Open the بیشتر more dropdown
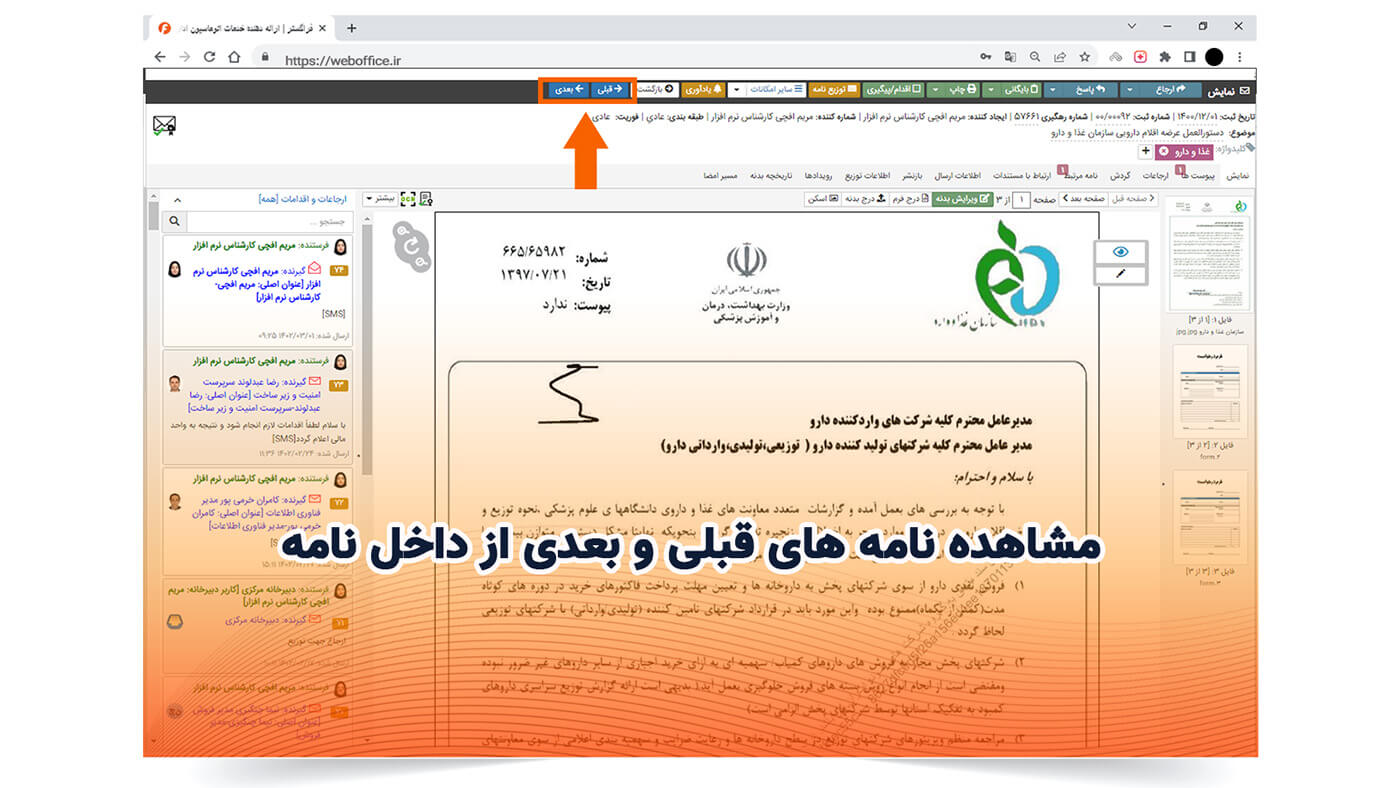 tap(379, 199)
